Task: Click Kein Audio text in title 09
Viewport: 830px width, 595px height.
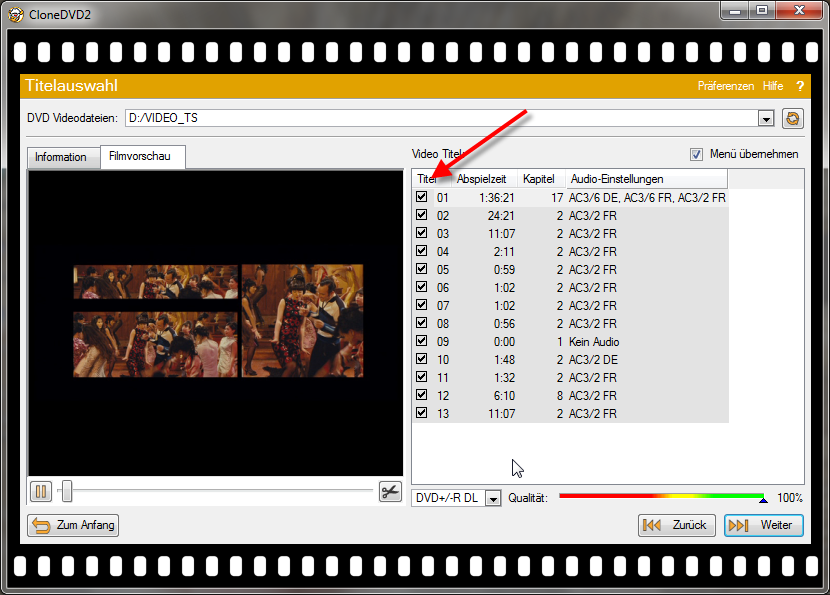Action: (x=594, y=342)
